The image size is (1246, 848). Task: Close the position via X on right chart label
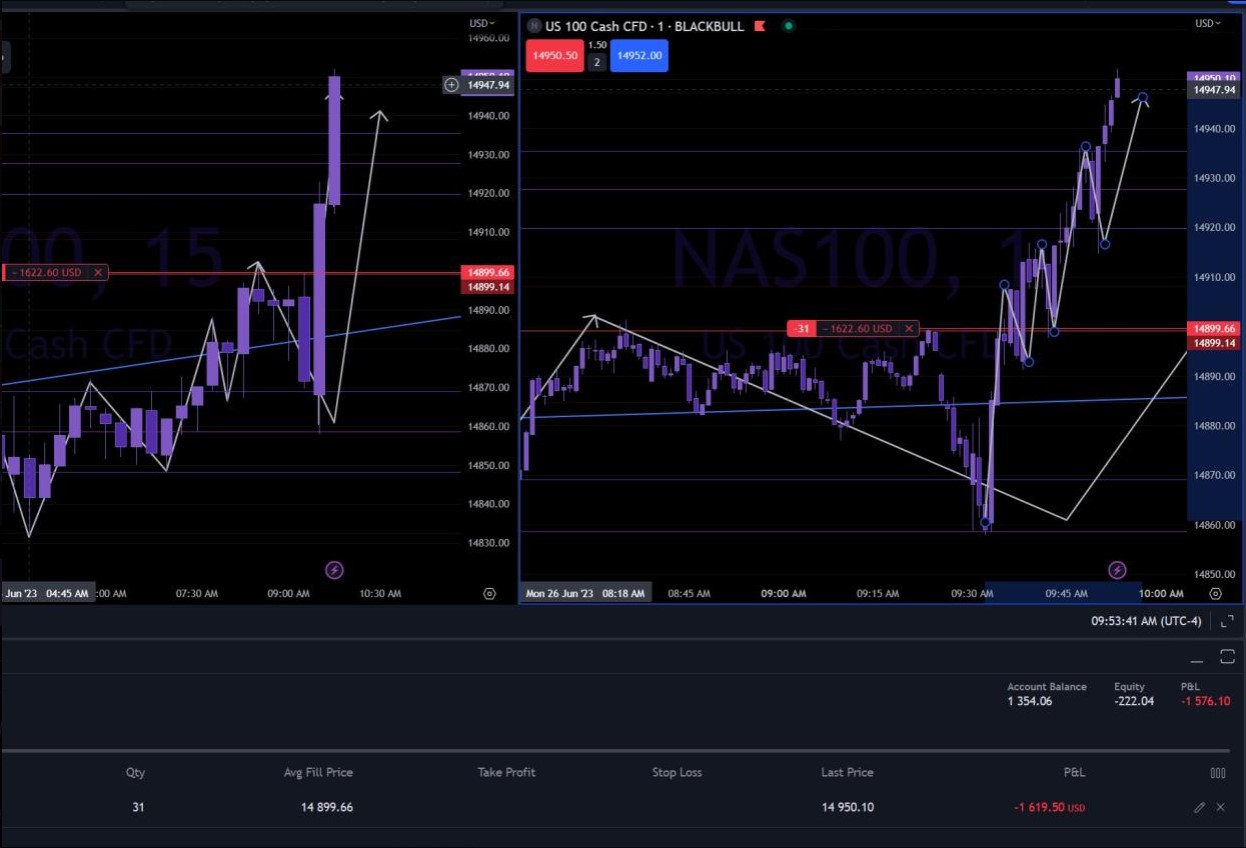pos(908,328)
